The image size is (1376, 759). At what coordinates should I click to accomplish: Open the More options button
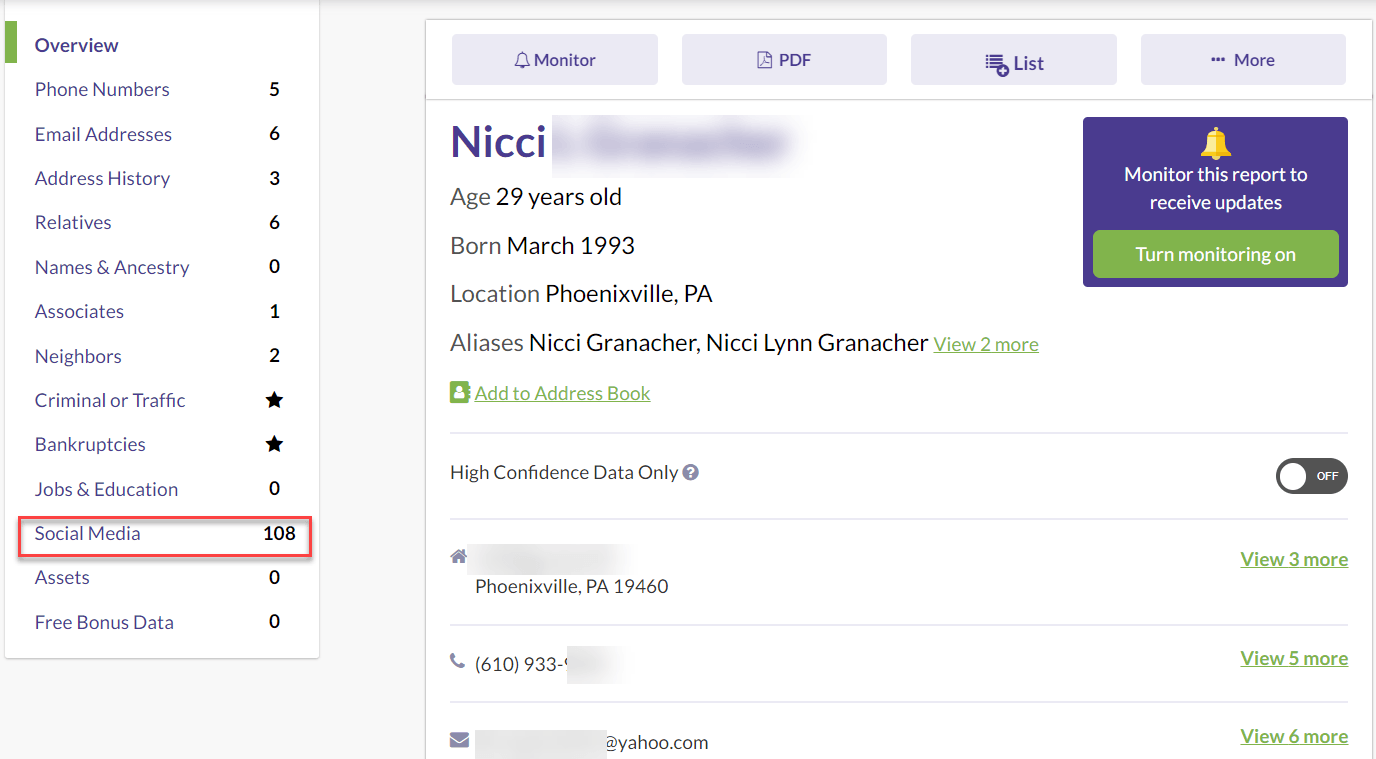pos(1243,60)
